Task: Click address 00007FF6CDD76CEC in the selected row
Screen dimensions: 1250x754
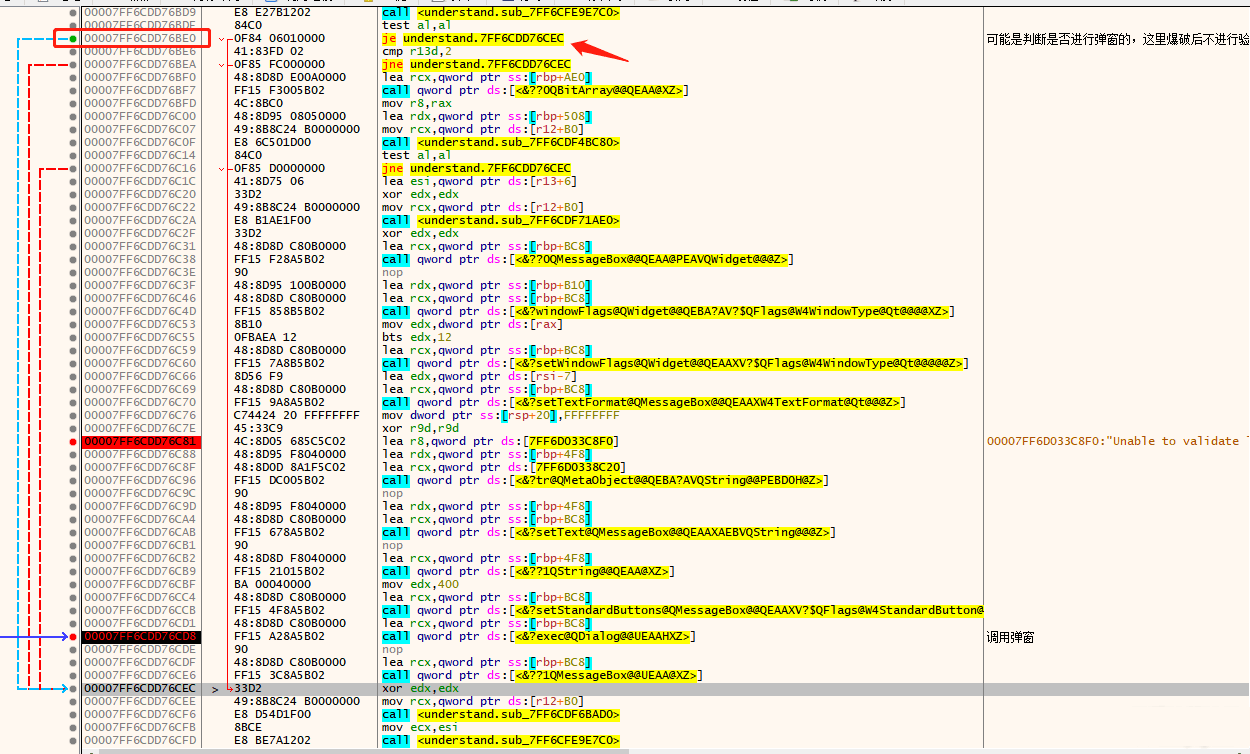Action: point(140,688)
